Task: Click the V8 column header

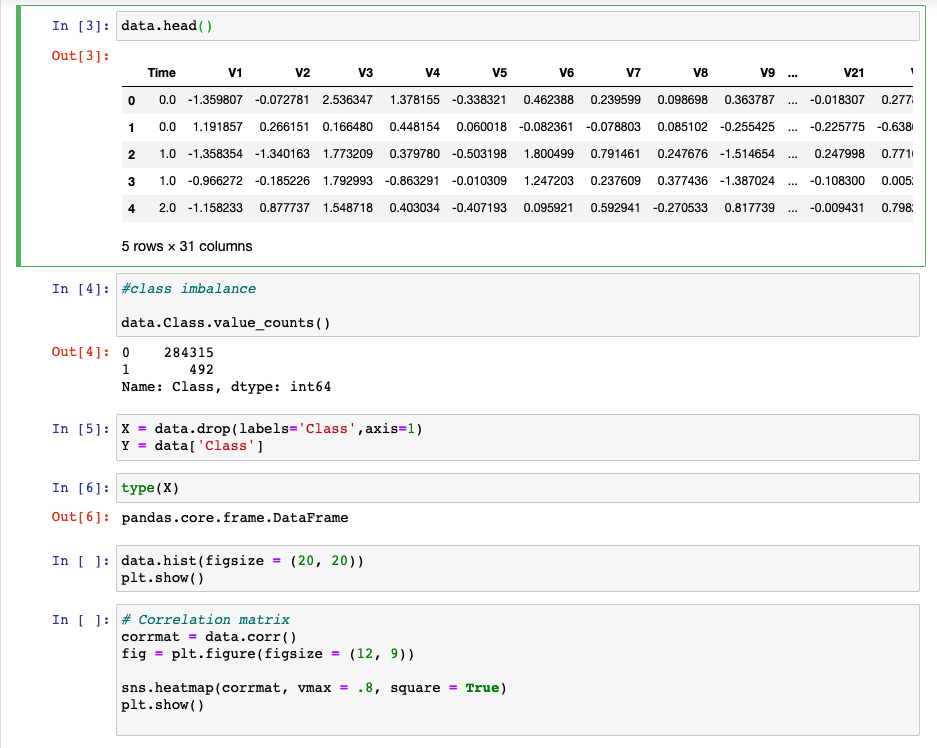Action: coord(700,73)
